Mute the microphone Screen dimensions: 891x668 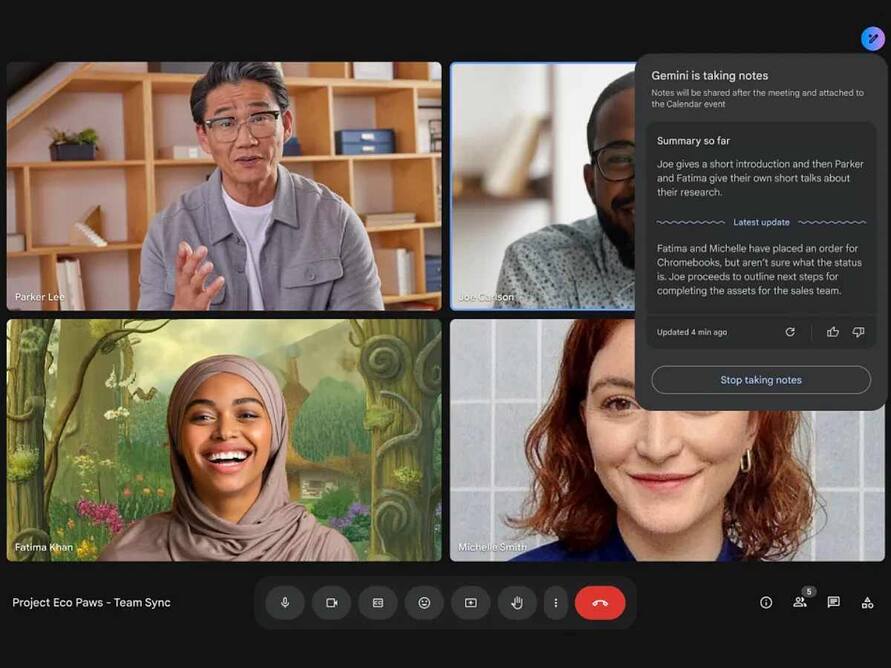(285, 603)
